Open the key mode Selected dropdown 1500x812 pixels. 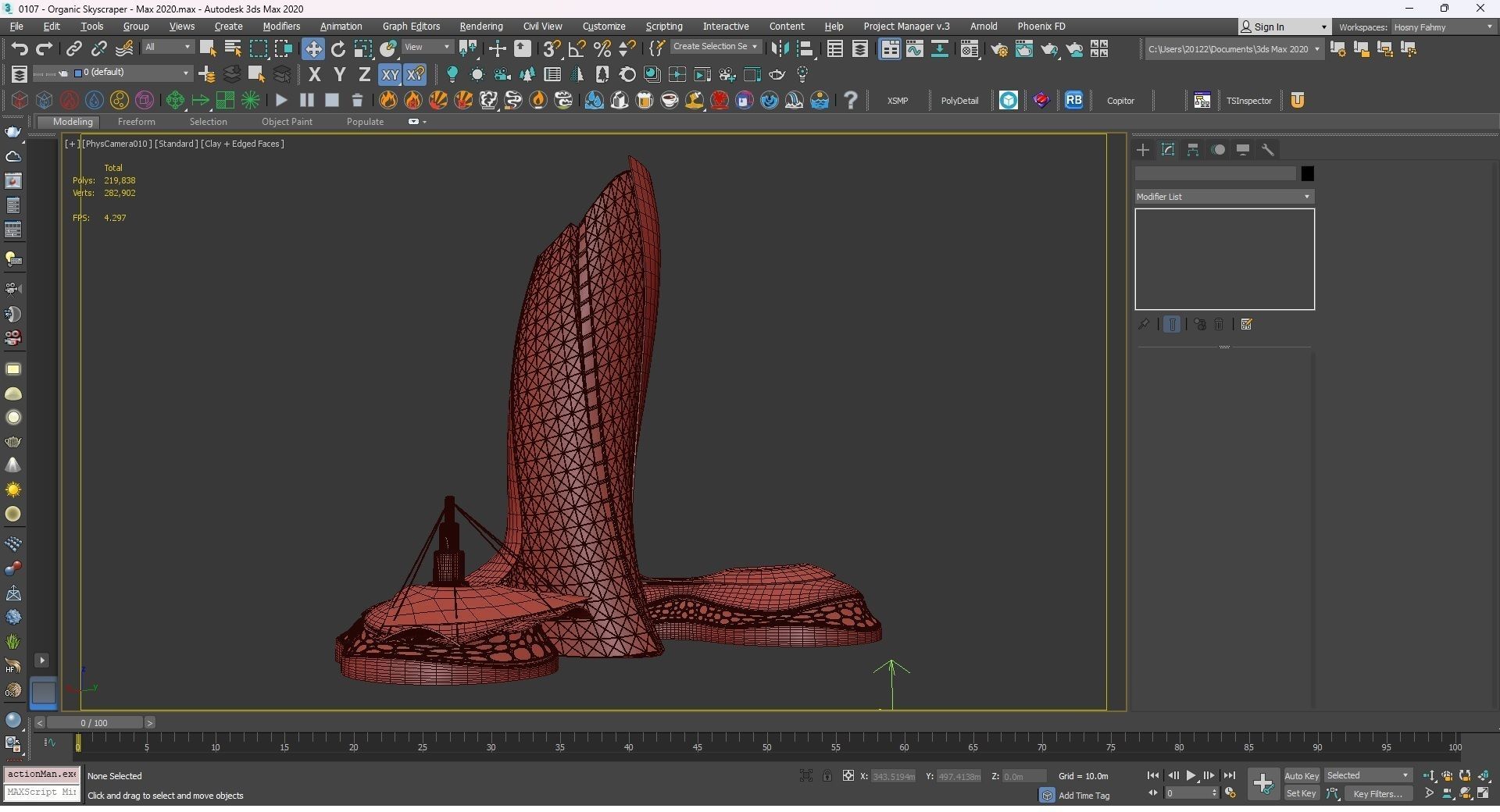[x=1368, y=776]
